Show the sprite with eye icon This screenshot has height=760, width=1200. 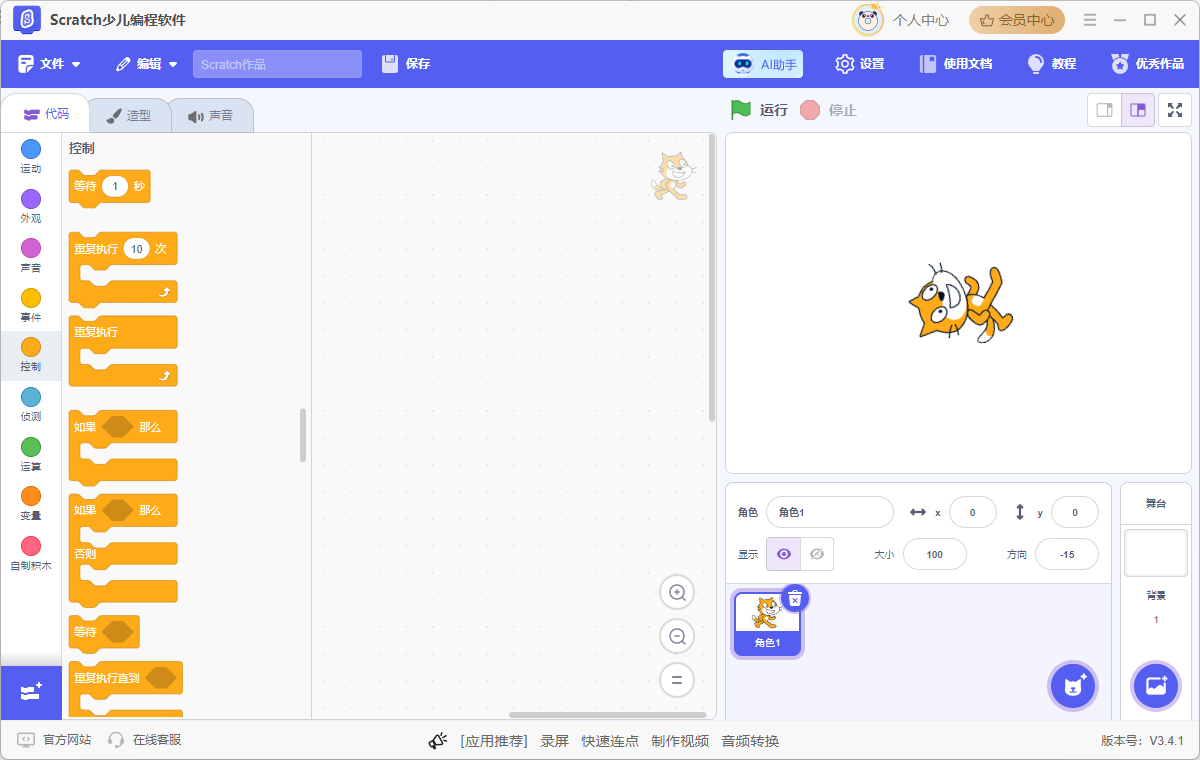(x=783, y=554)
